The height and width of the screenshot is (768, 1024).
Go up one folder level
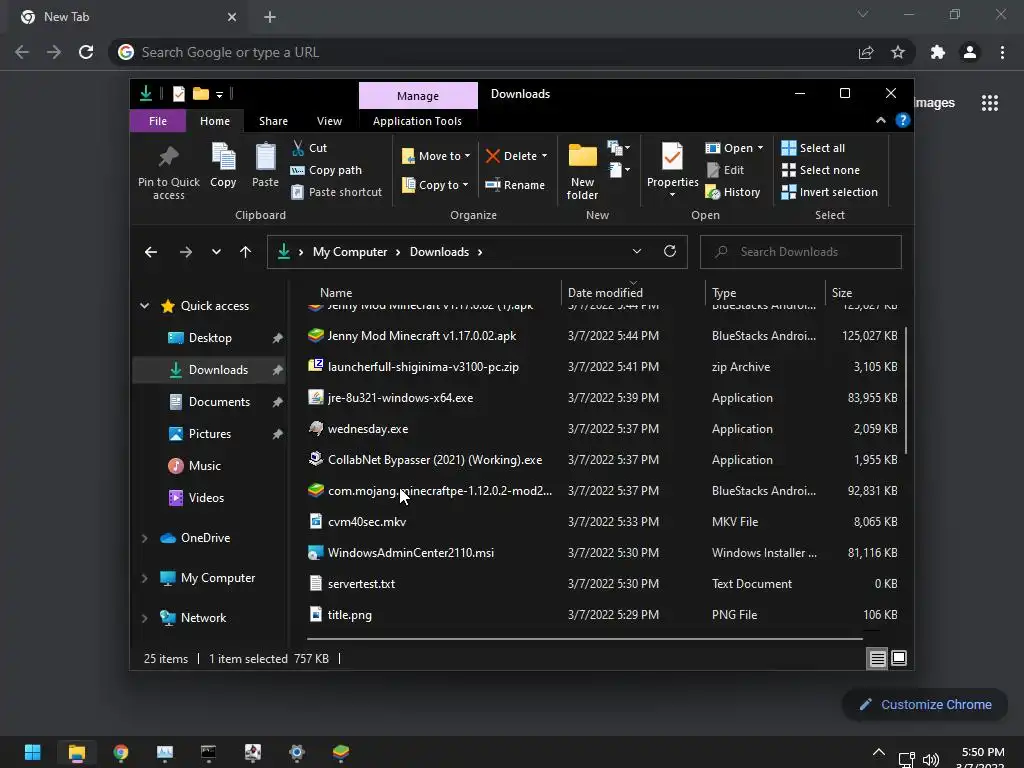point(246,251)
